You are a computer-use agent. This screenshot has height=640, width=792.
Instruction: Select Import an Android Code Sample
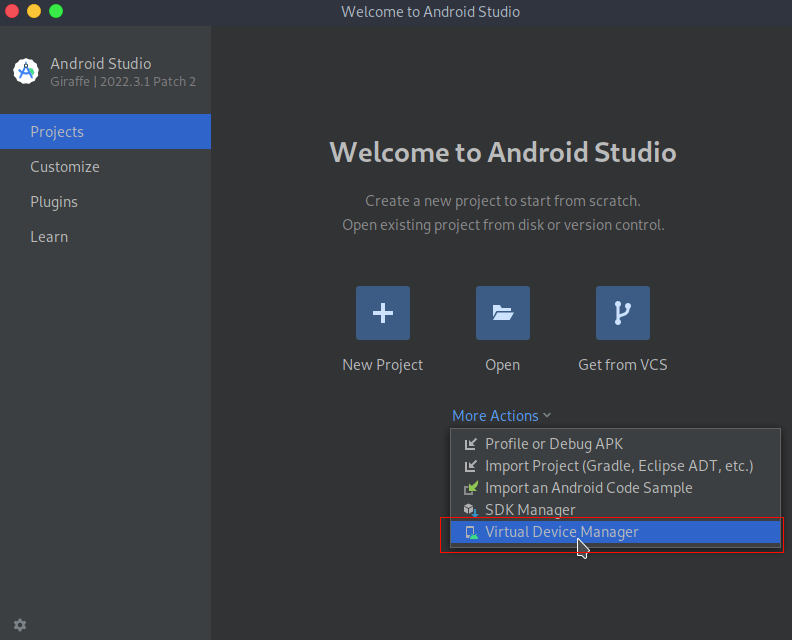[x=615, y=488]
